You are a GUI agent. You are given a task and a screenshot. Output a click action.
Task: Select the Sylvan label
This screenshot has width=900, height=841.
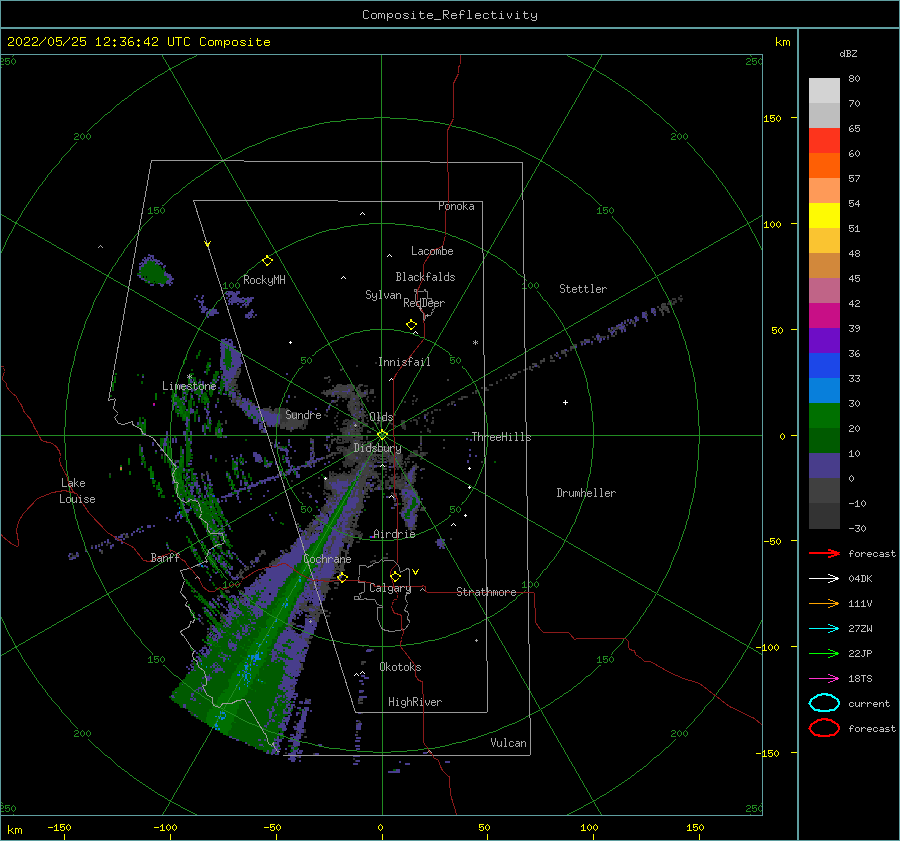(x=383, y=295)
